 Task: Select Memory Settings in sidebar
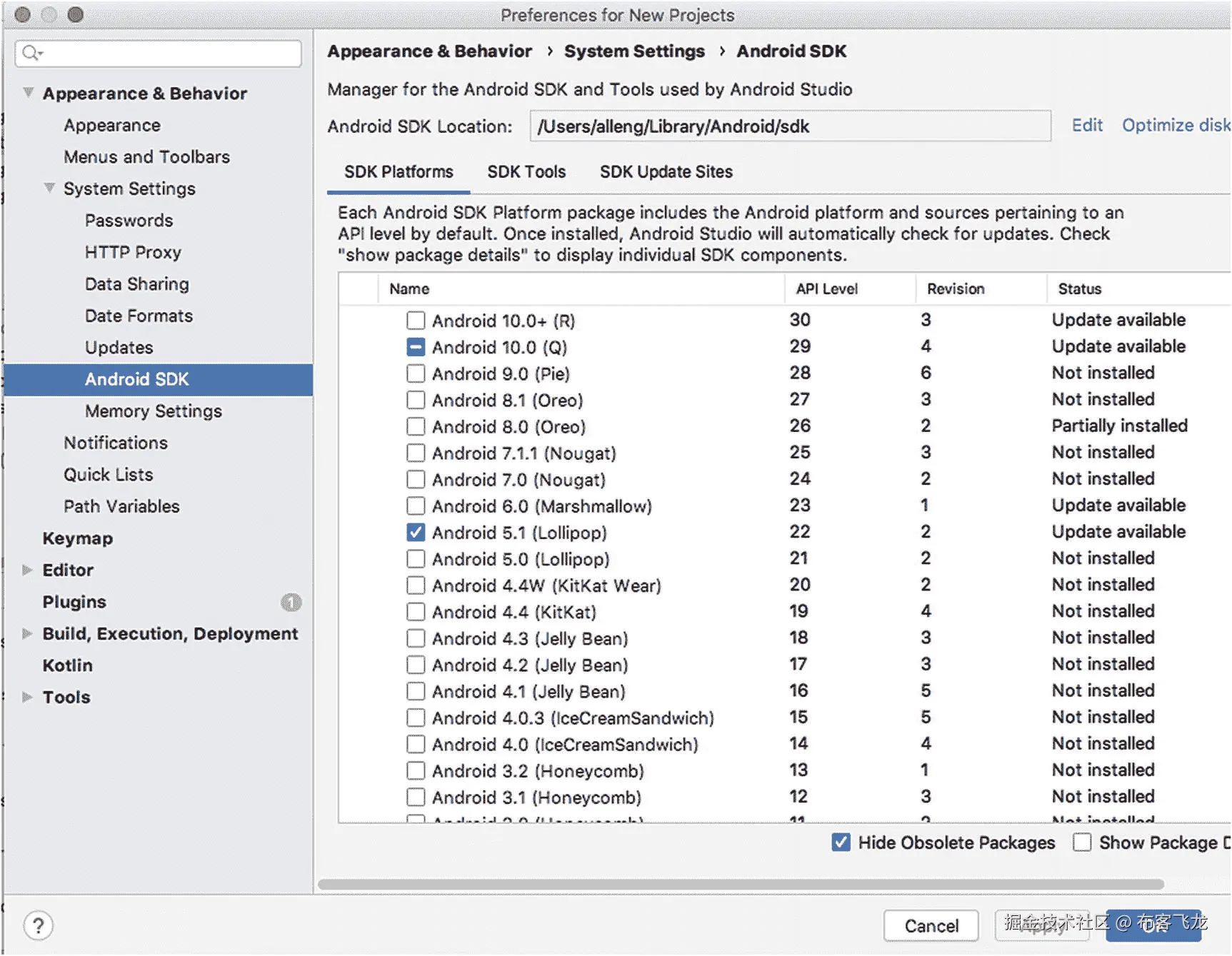[x=153, y=411]
